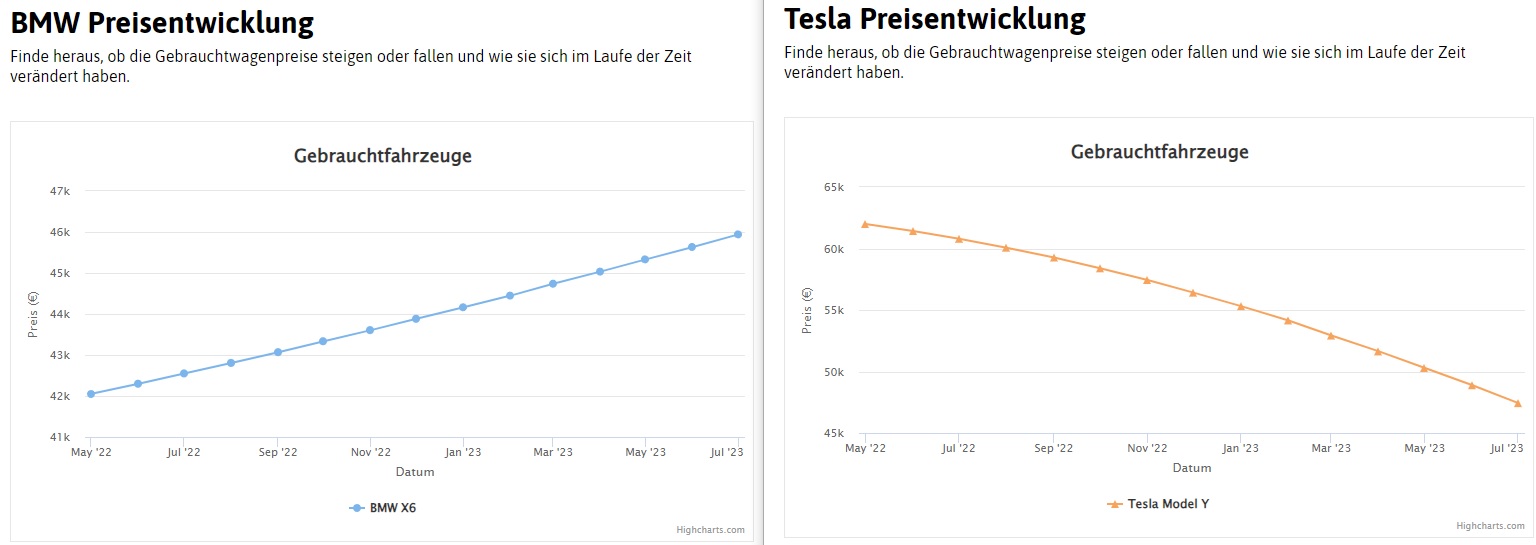Click Tesla Model Y marker at Jan '23
Screen dimensions: 1536x545
[x=1241, y=306]
